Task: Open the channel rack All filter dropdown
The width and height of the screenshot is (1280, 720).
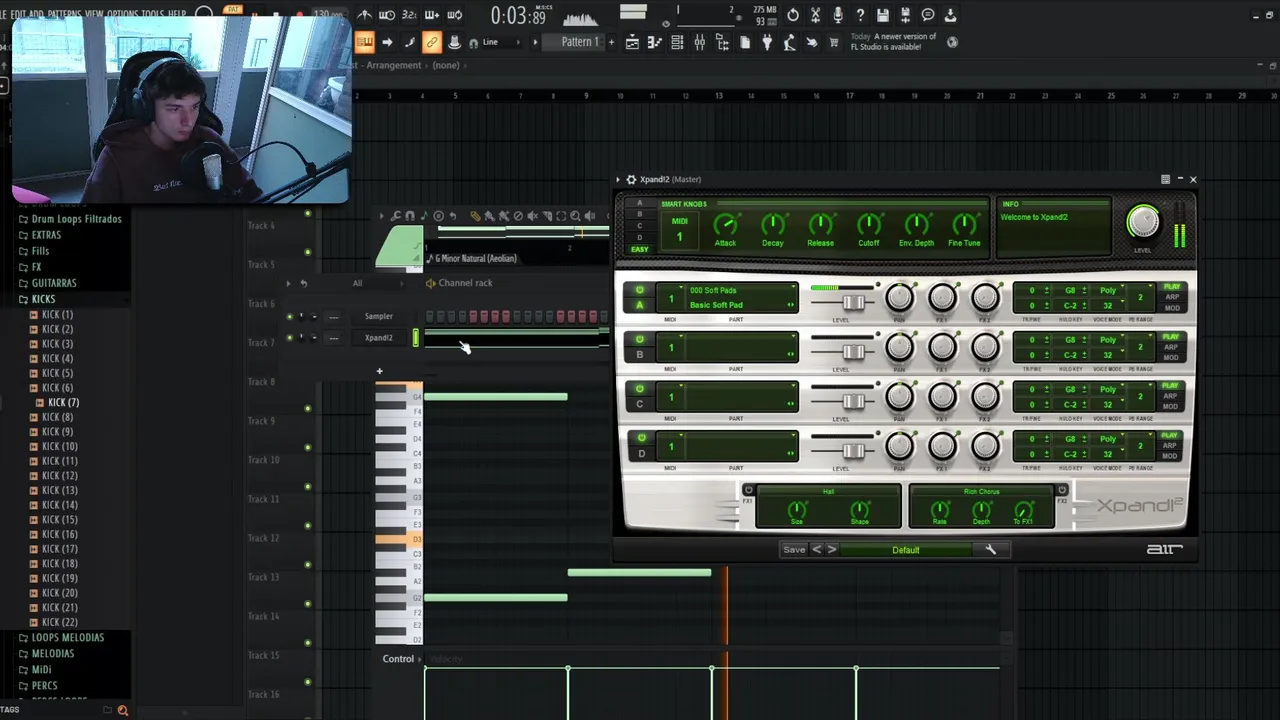Action: click(x=357, y=283)
